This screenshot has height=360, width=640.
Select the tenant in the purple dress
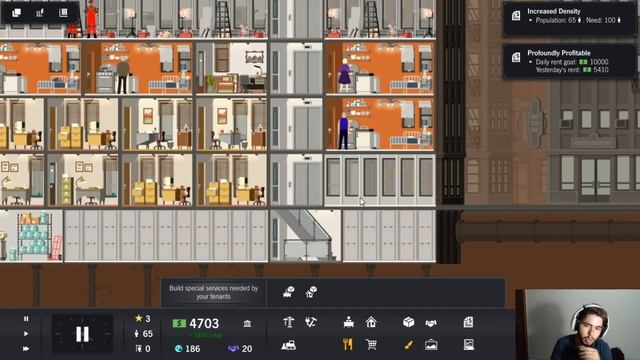tap(344, 76)
